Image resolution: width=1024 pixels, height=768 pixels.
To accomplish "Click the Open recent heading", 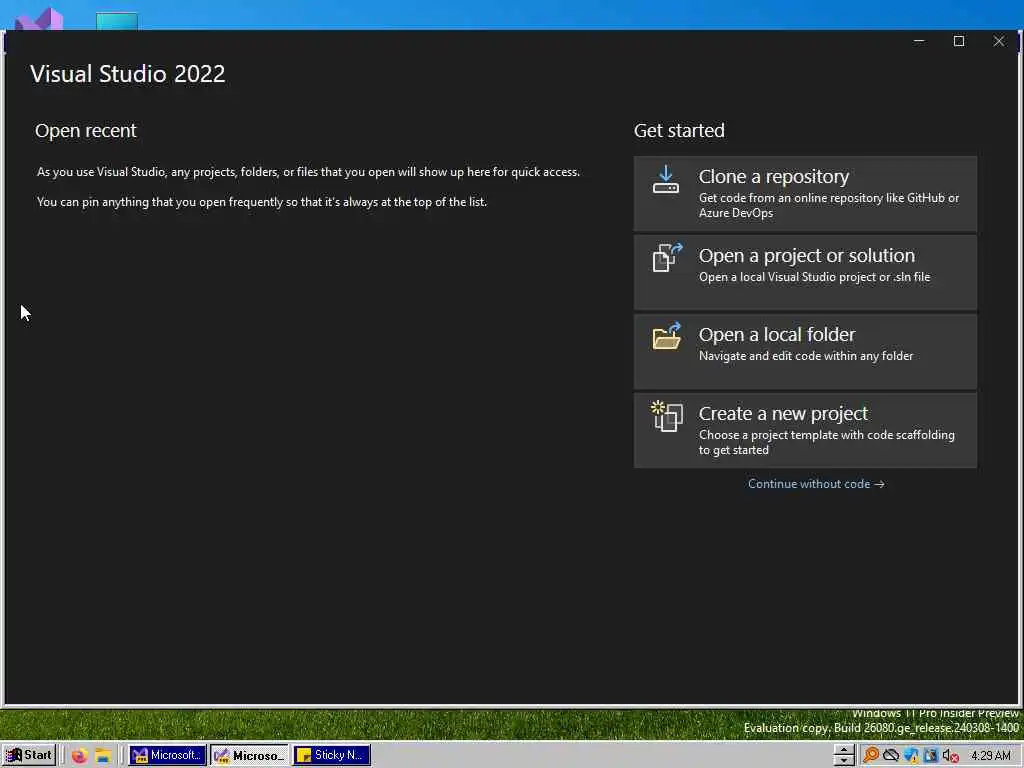I will tap(86, 131).
